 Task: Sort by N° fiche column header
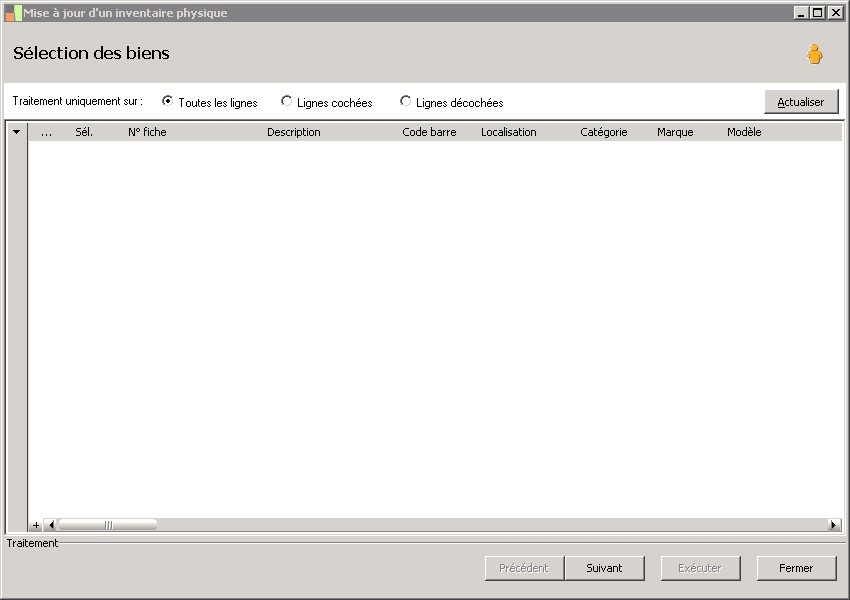tap(147, 132)
